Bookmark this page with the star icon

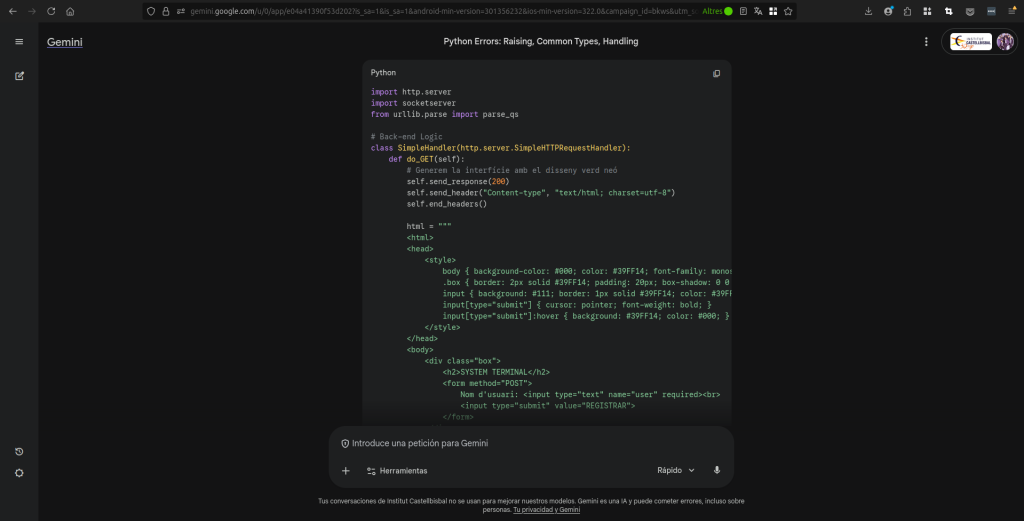click(x=789, y=11)
